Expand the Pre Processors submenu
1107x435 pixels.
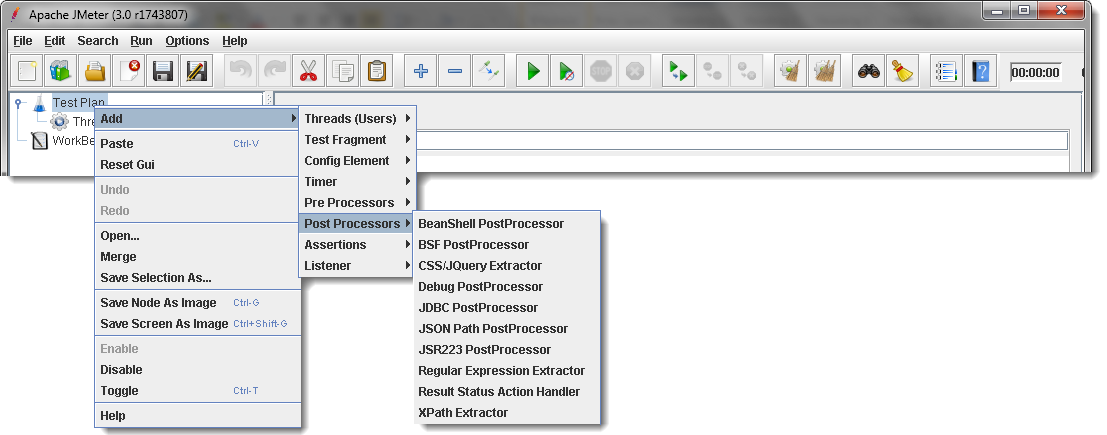coord(357,203)
